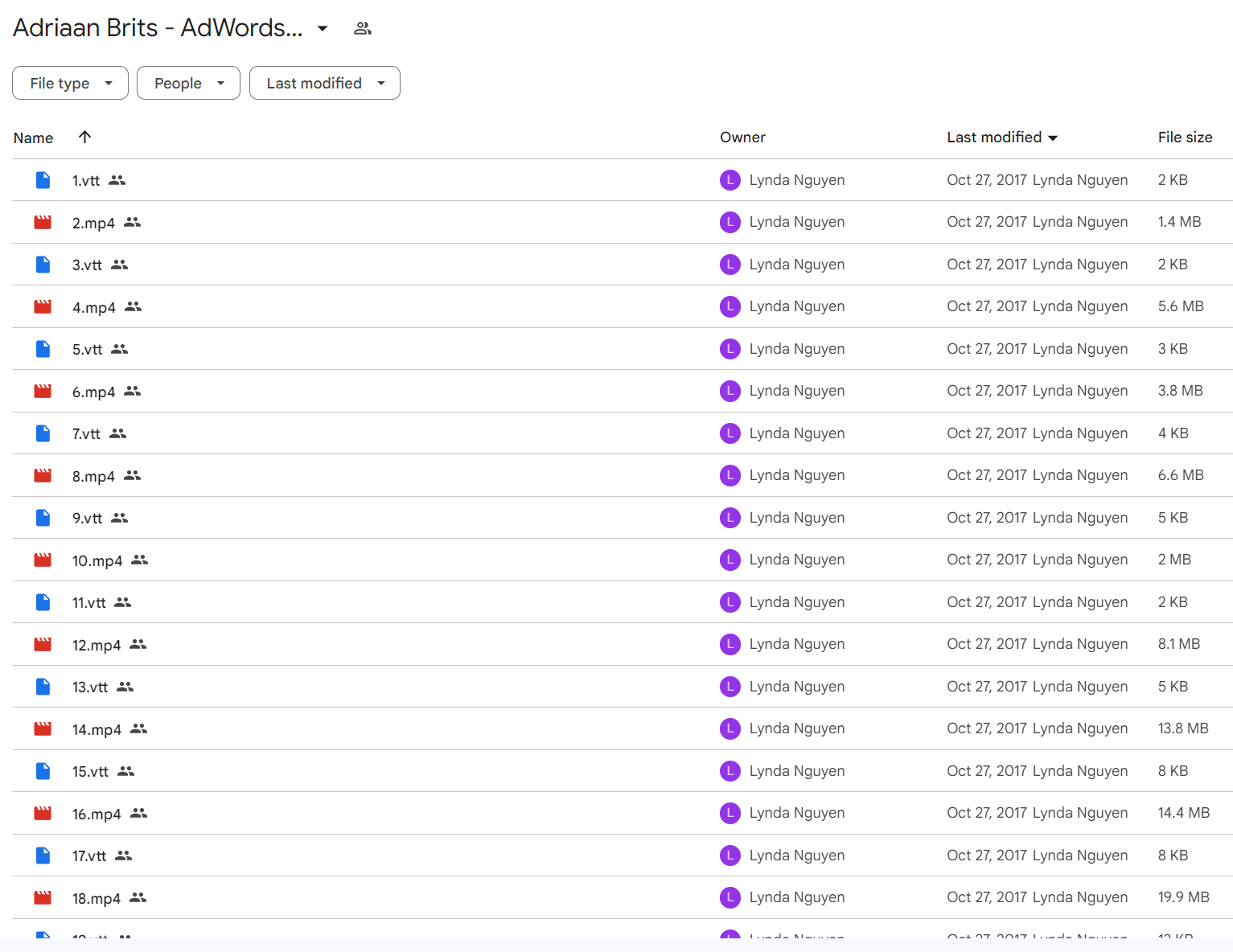Click the shared icon next to 10.mp4
Screen dimensions: 1233x952
point(140,560)
